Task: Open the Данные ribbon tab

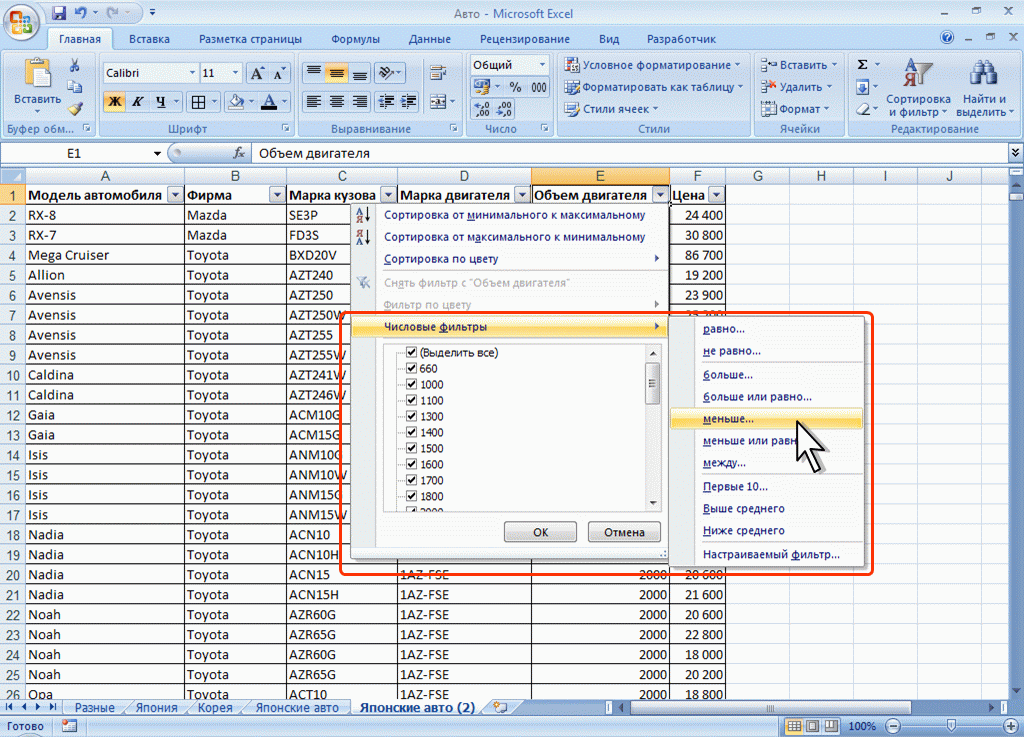Action: [430, 39]
